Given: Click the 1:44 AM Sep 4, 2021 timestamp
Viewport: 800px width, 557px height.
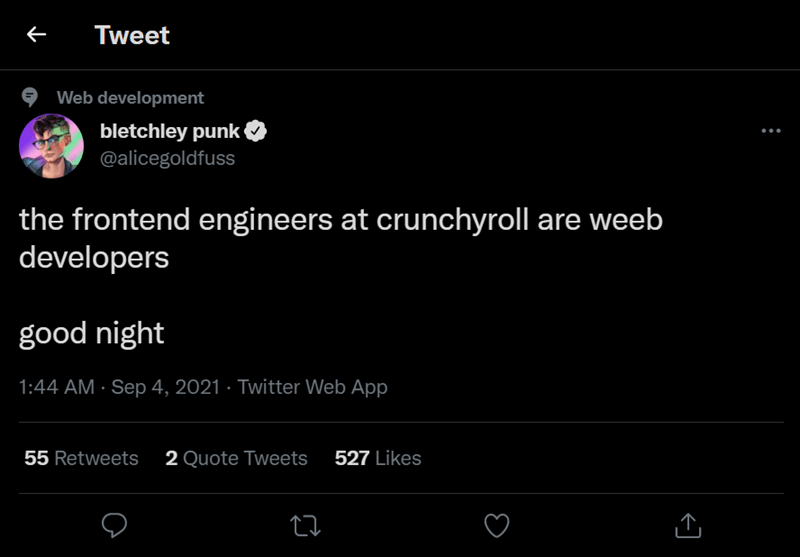Looking at the screenshot, I should click(119, 387).
